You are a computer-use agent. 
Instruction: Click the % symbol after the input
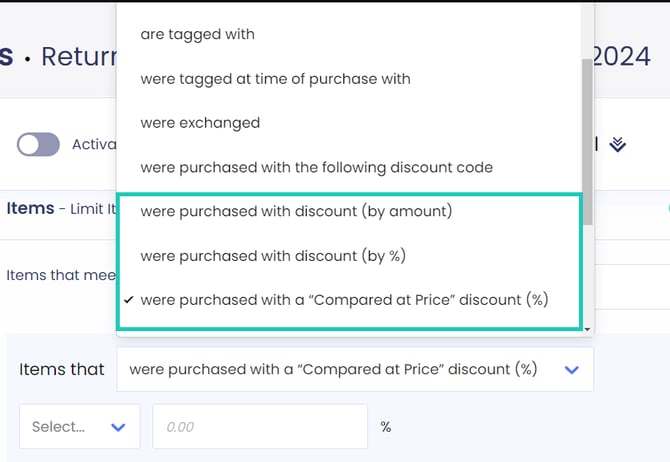pyautogui.click(x=386, y=427)
